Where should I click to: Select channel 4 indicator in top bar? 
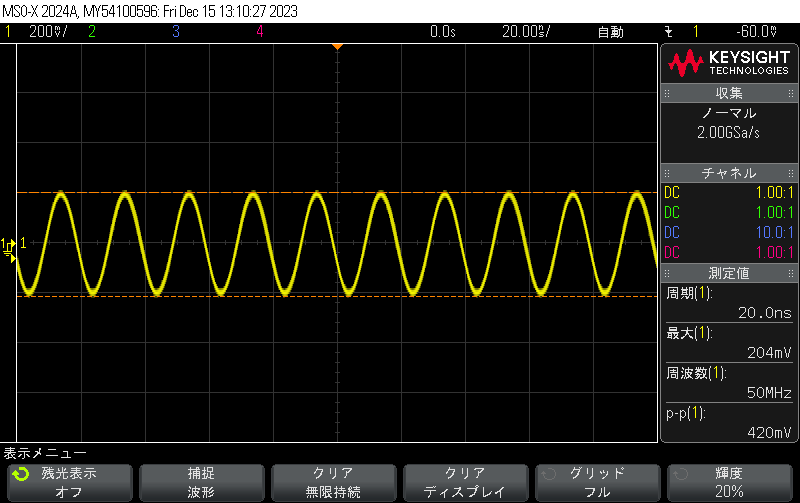coord(259,31)
